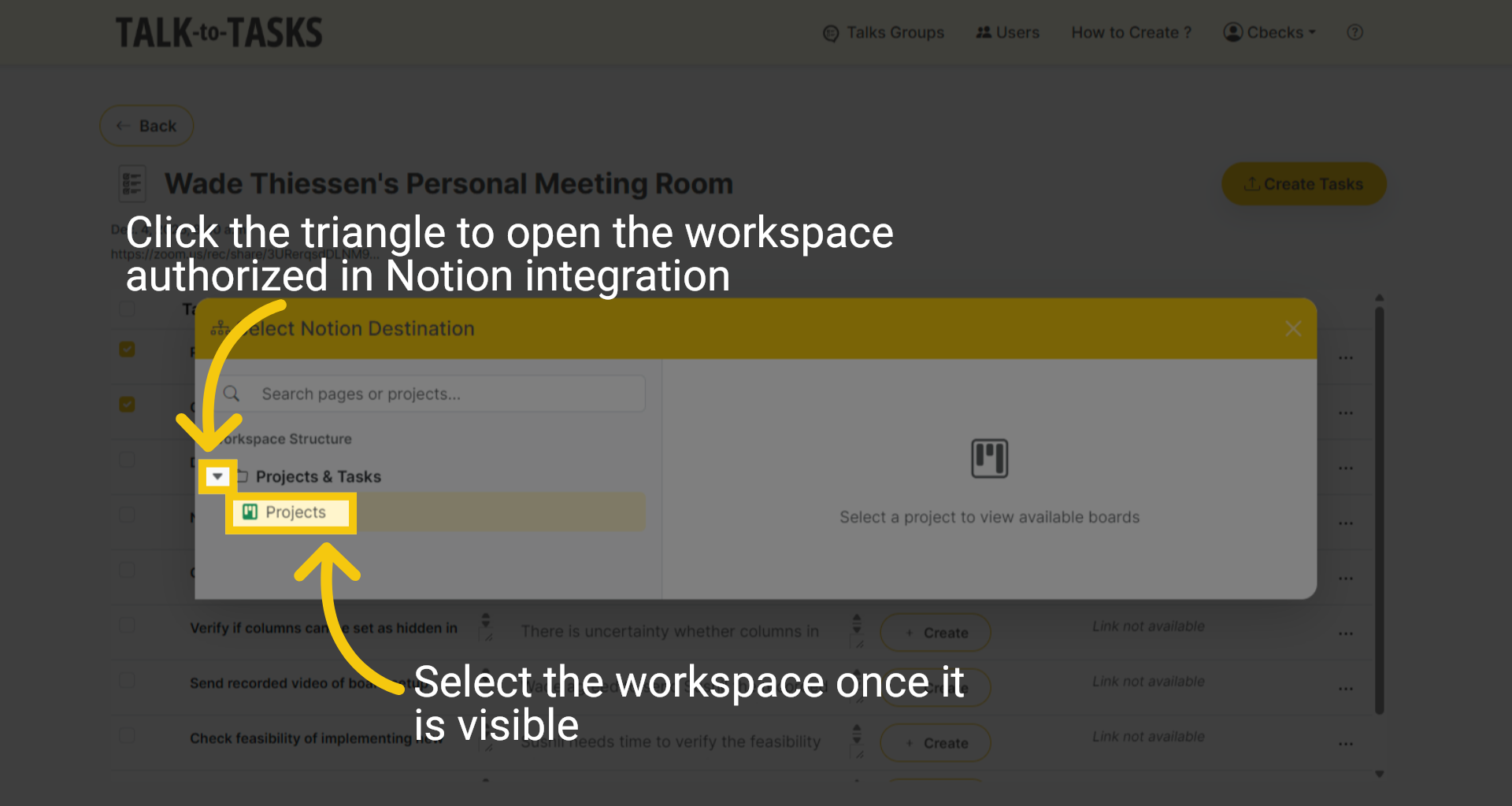Check the box for Send recorded video row
The width and height of the screenshot is (1512, 806).
(127, 680)
